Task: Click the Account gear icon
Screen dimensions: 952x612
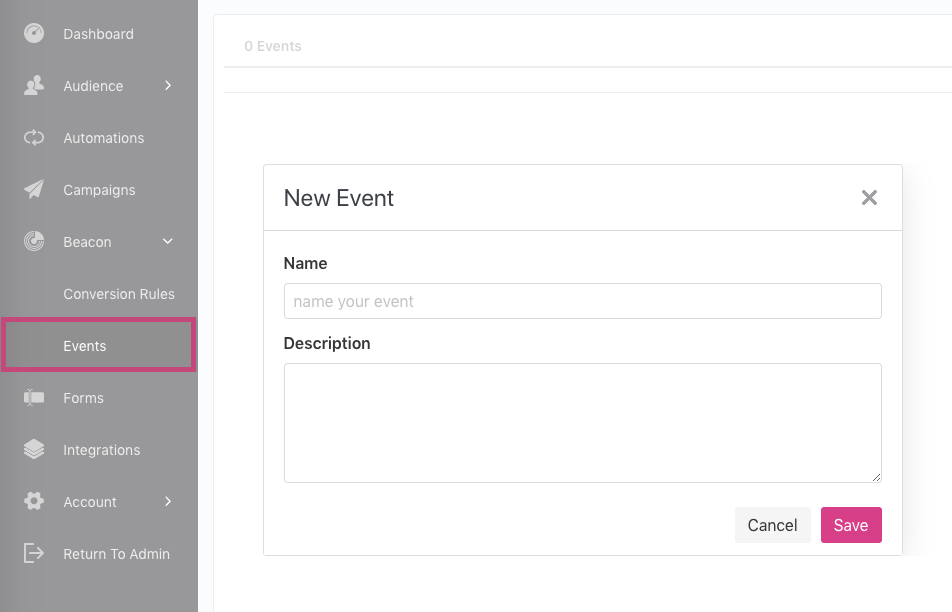Action: (34, 502)
